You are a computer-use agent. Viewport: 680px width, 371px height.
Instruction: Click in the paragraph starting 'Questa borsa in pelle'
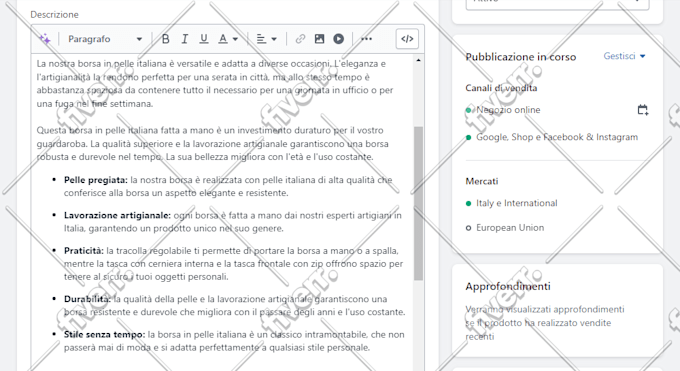[212, 144]
